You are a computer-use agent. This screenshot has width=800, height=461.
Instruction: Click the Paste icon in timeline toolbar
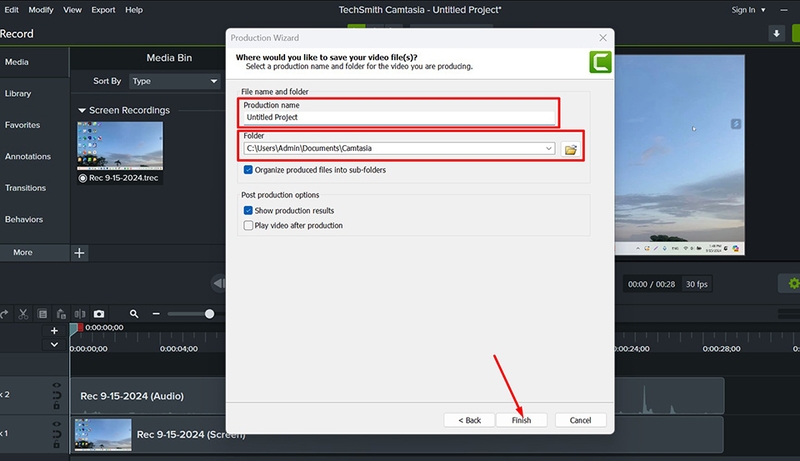[61, 314]
